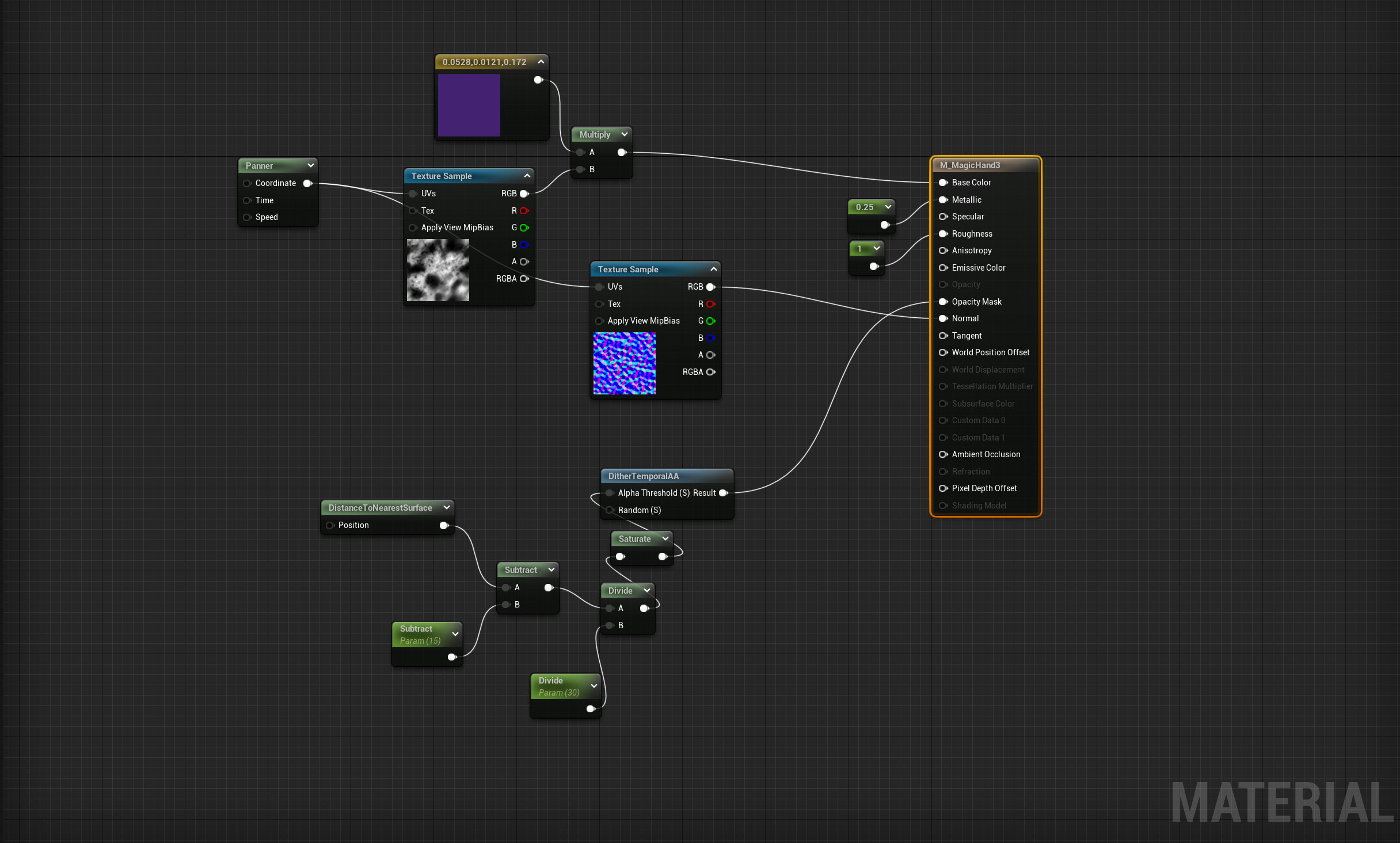Expand the Divide Param (30) node chevron
The width and height of the screenshot is (1400, 843).
(x=594, y=686)
